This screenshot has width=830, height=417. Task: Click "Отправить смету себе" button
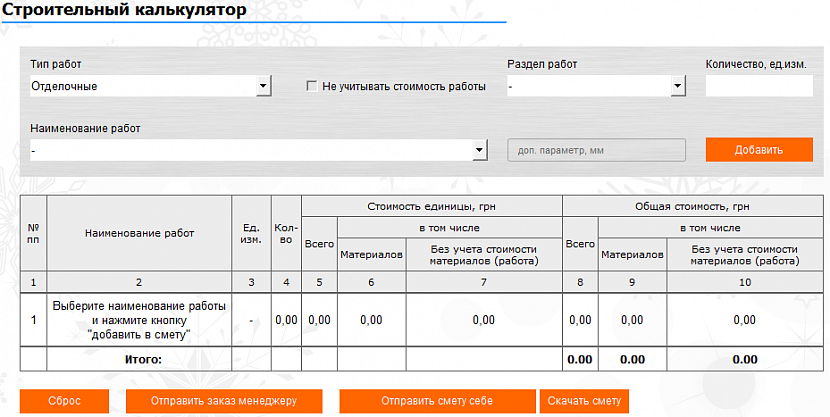click(x=437, y=401)
